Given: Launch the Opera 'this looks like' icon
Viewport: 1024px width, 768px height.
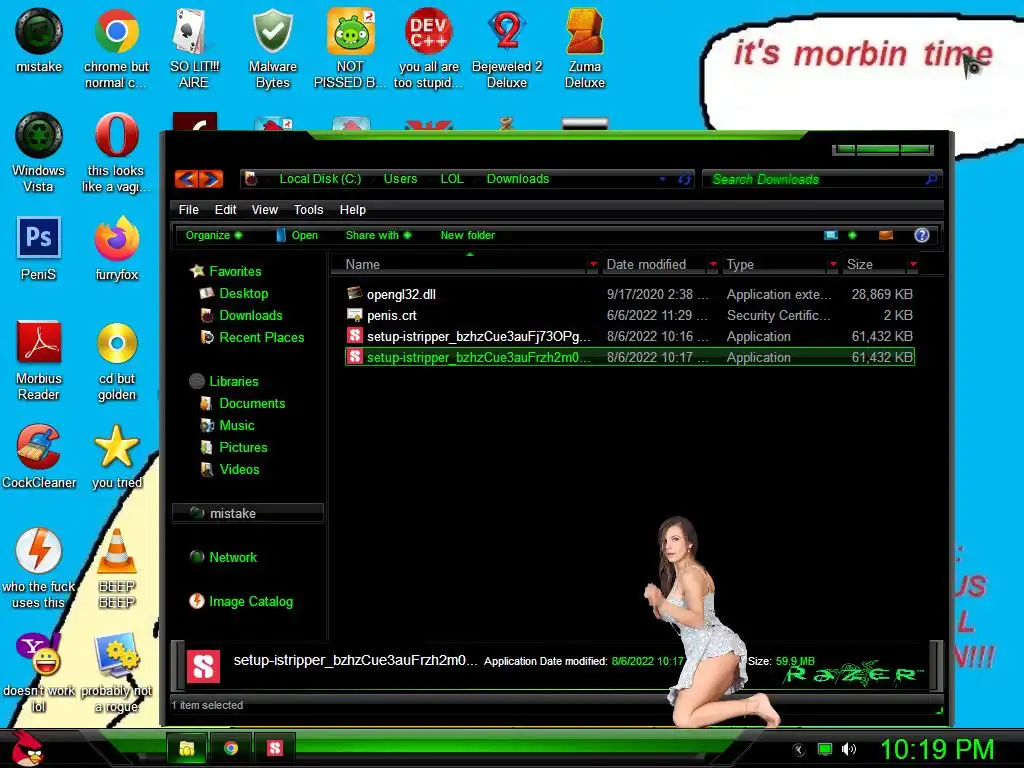Looking at the screenshot, I should coord(116,152).
